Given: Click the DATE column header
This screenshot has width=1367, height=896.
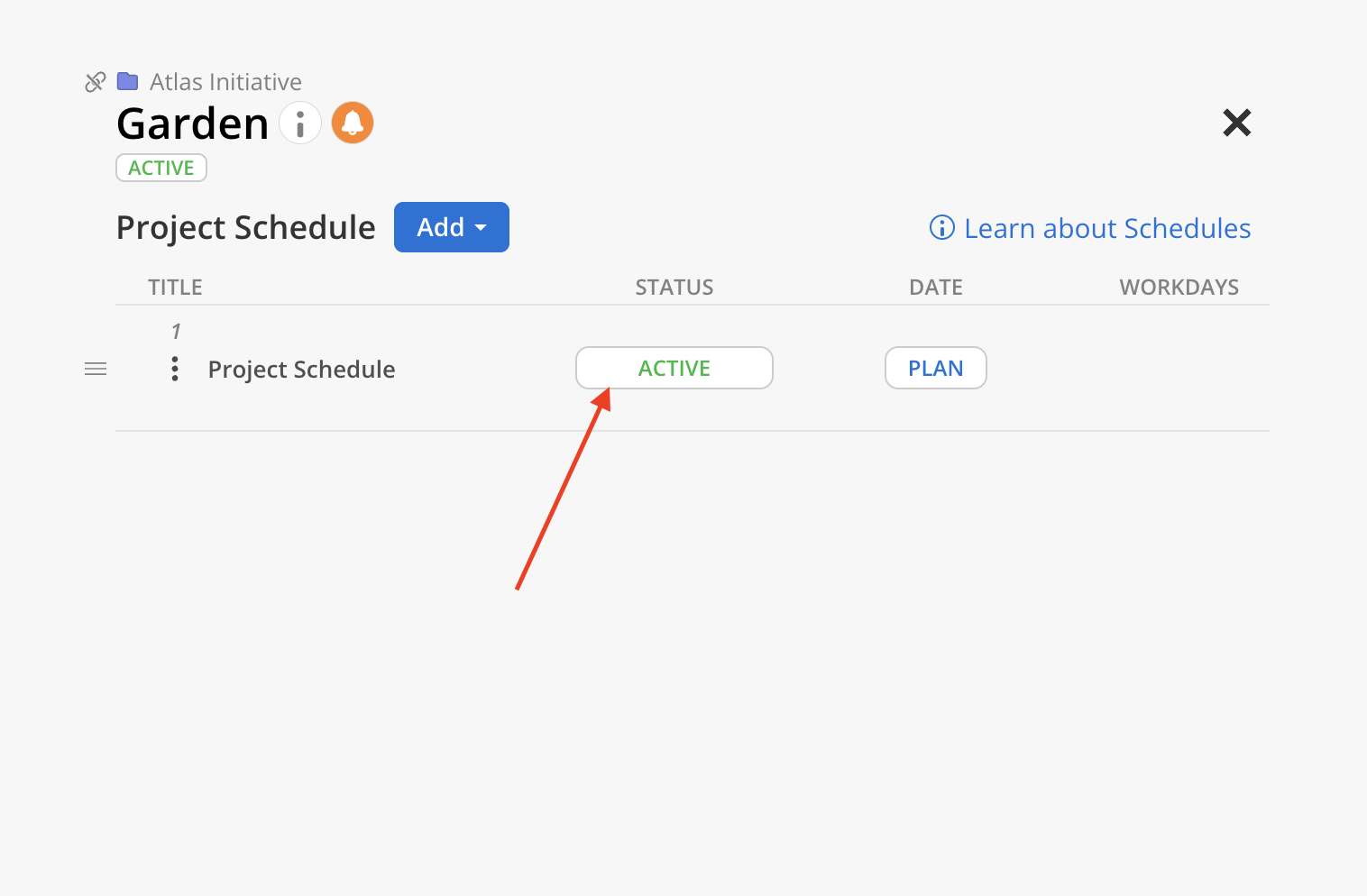Looking at the screenshot, I should coord(935,288).
